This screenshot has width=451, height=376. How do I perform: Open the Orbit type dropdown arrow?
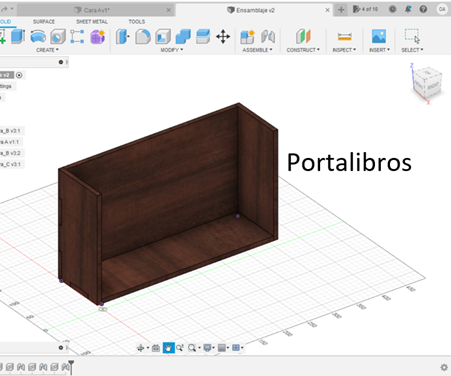(x=148, y=348)
